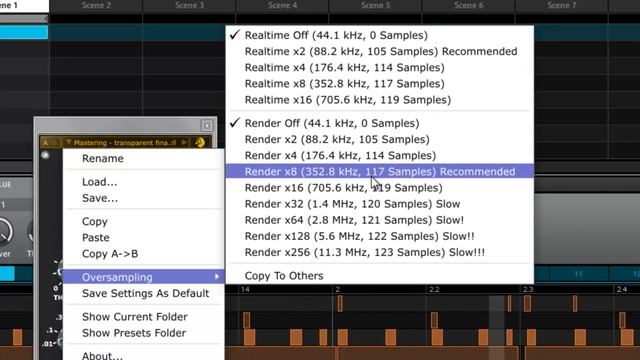Expand the Oversampling submenu
640x360 pixels.
click(x=144, y=277)
